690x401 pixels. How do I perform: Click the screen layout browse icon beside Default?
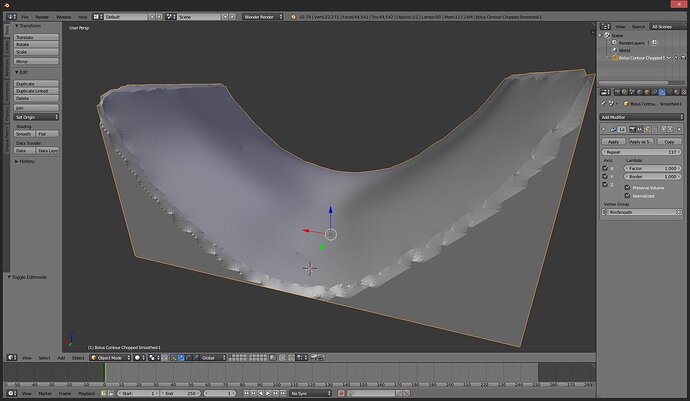coord(98,17)
